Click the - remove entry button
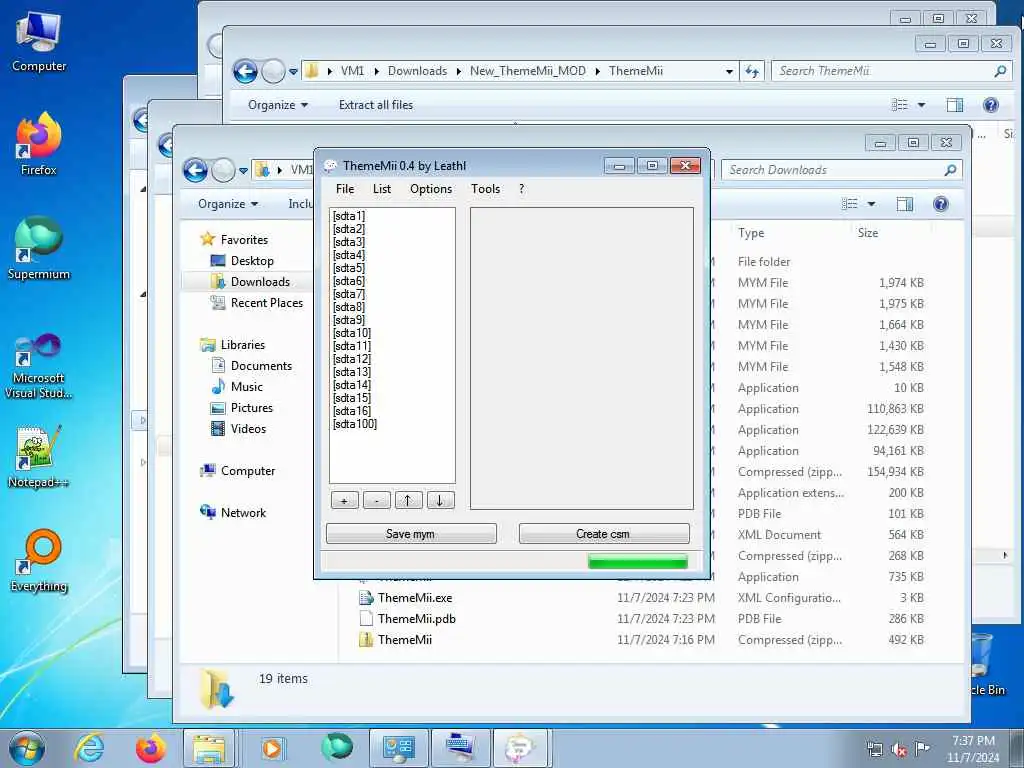Screen dimensions: 1024x768 click(376, 500)
